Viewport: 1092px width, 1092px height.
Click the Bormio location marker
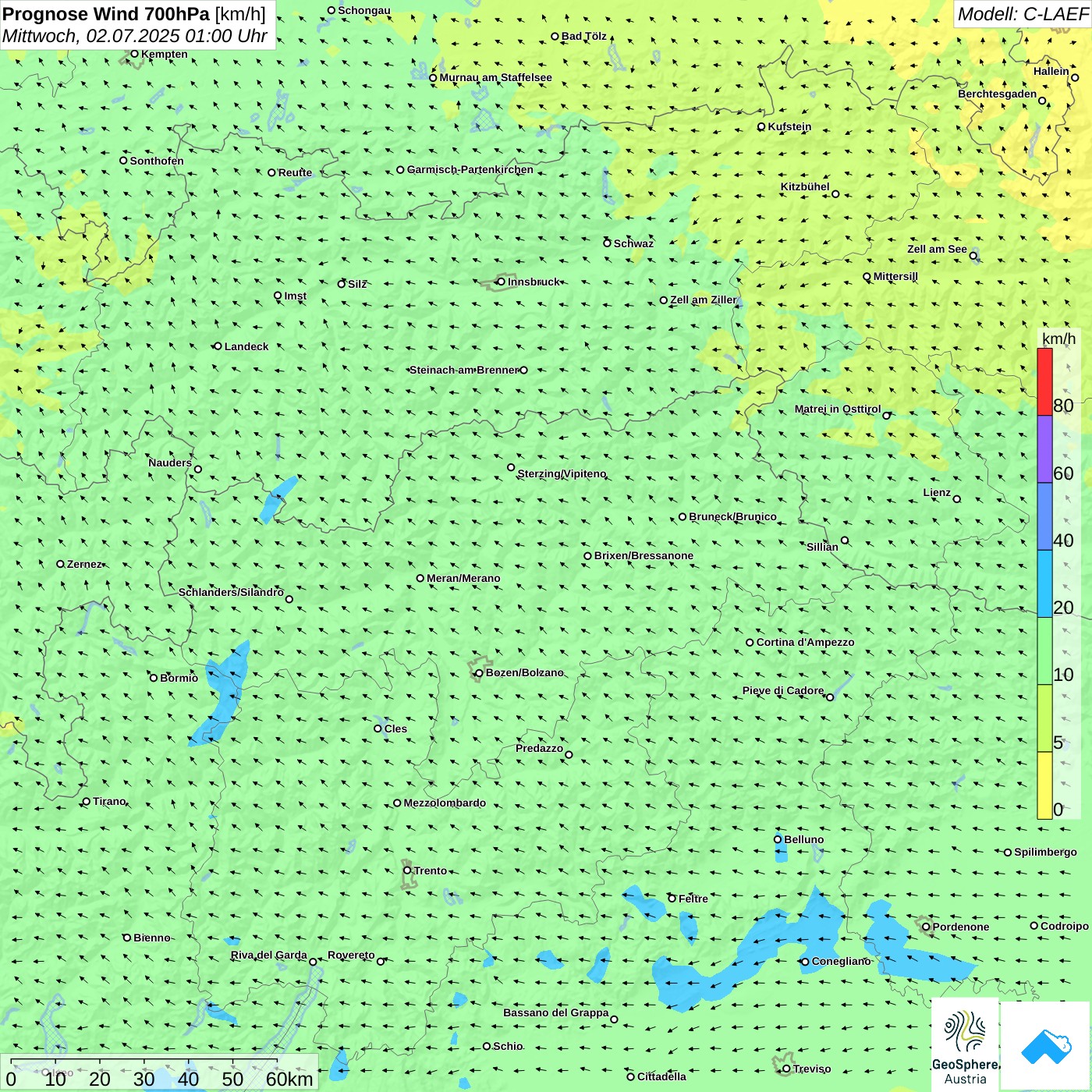[154, 678]
